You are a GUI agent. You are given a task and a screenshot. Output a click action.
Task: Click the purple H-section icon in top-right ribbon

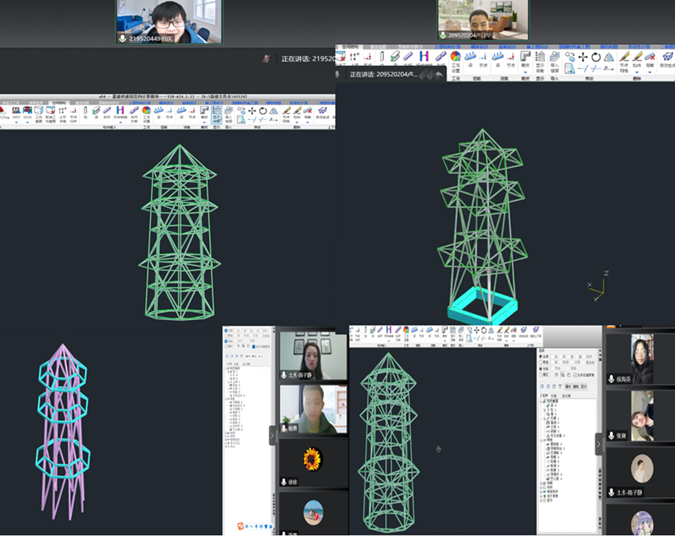(424, 57)
